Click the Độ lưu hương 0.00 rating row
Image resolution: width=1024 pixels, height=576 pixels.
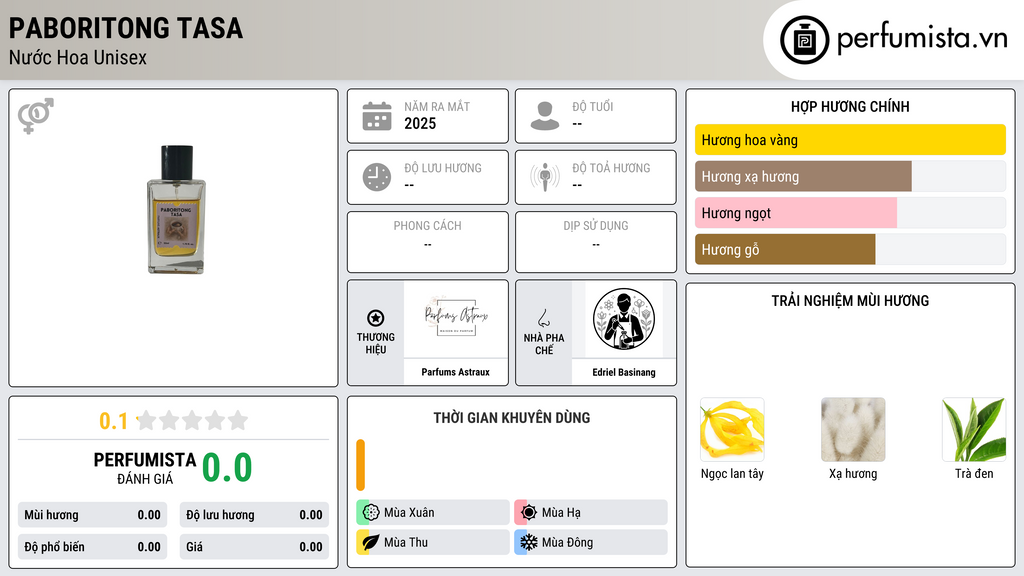[254, 515]
